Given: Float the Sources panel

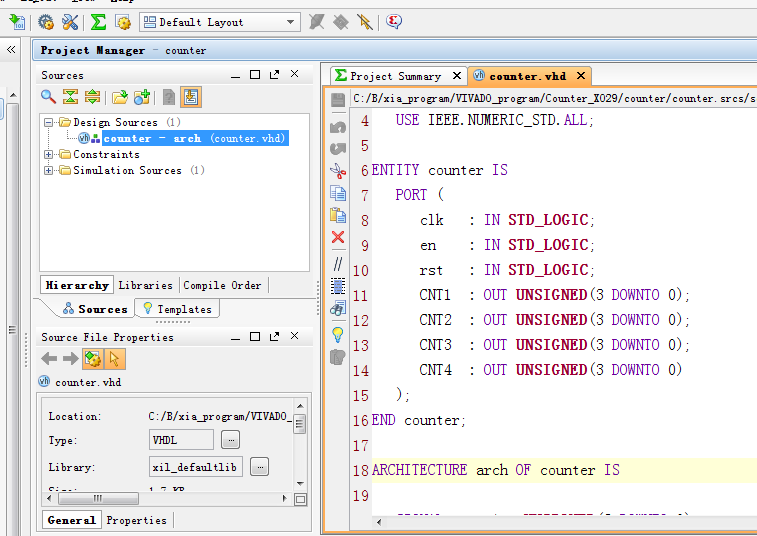Looking at the screenshot, I should (275, 75).
